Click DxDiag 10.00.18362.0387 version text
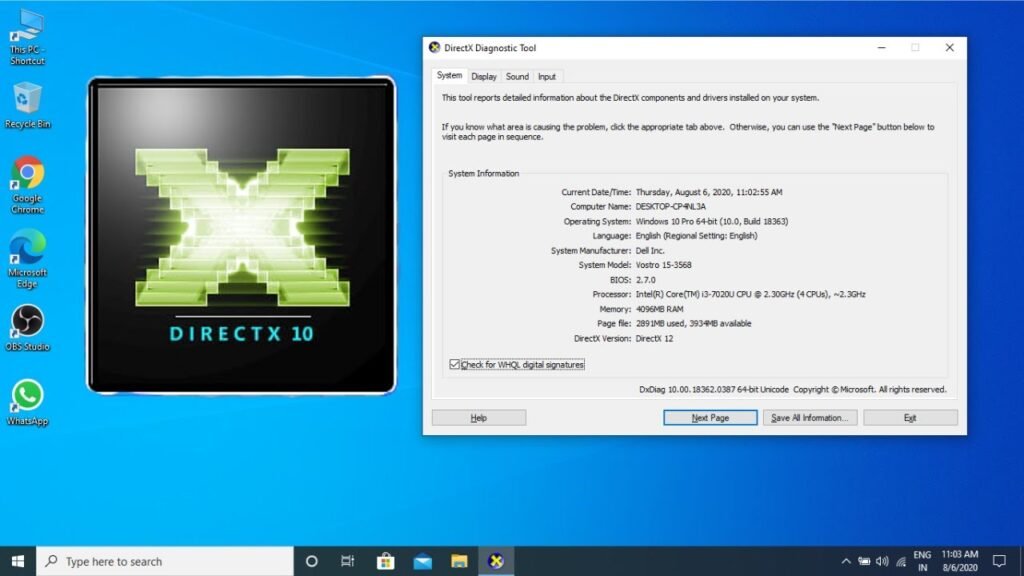1024x576 pixels. [714, 389]
